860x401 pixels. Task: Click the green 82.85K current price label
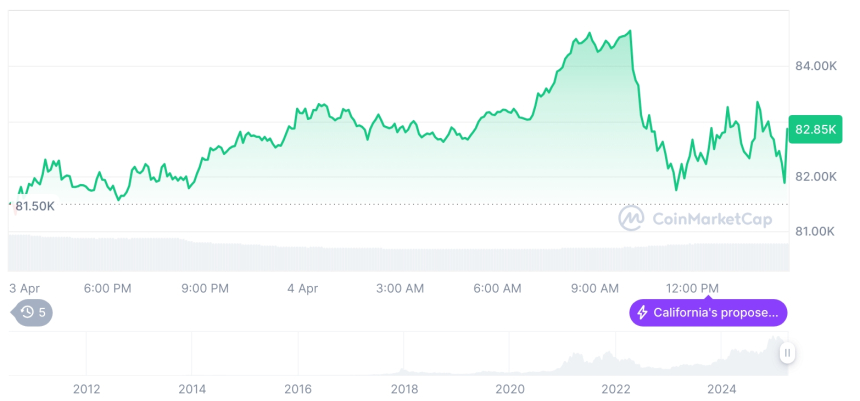(815, 129)
